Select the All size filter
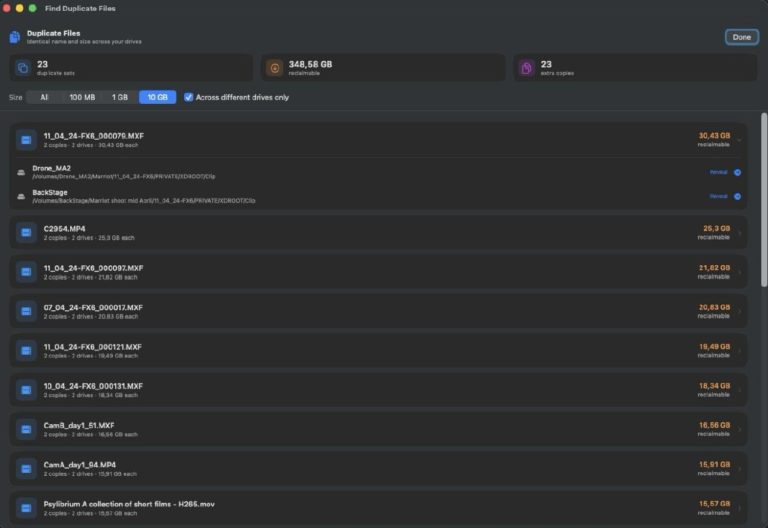The height and width of the screenshot is (528, 768). point(44,97)
